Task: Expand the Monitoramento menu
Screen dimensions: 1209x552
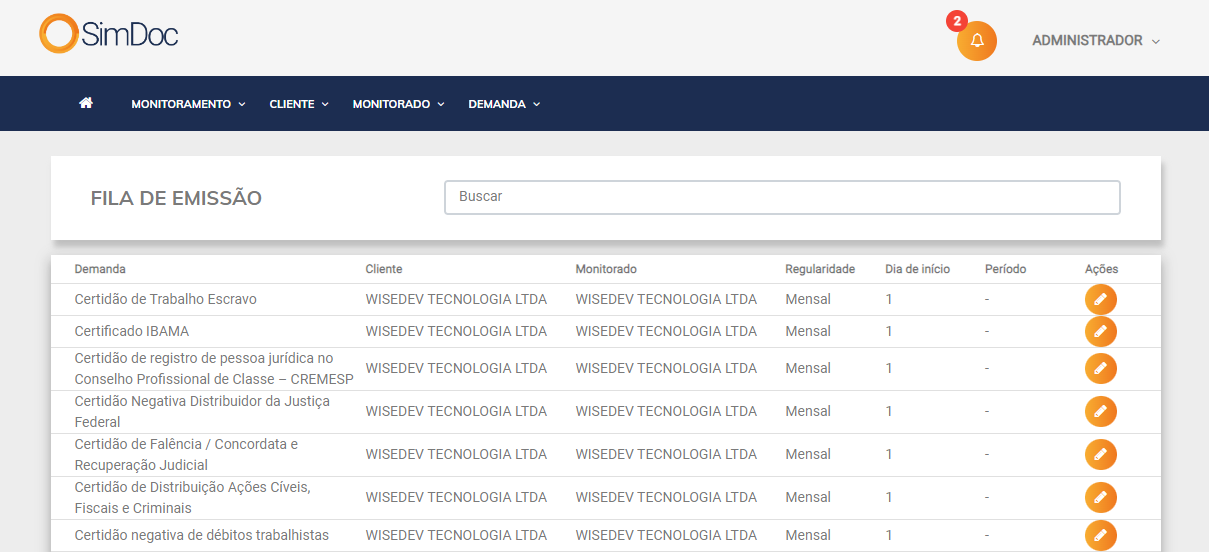Action: 188,104
